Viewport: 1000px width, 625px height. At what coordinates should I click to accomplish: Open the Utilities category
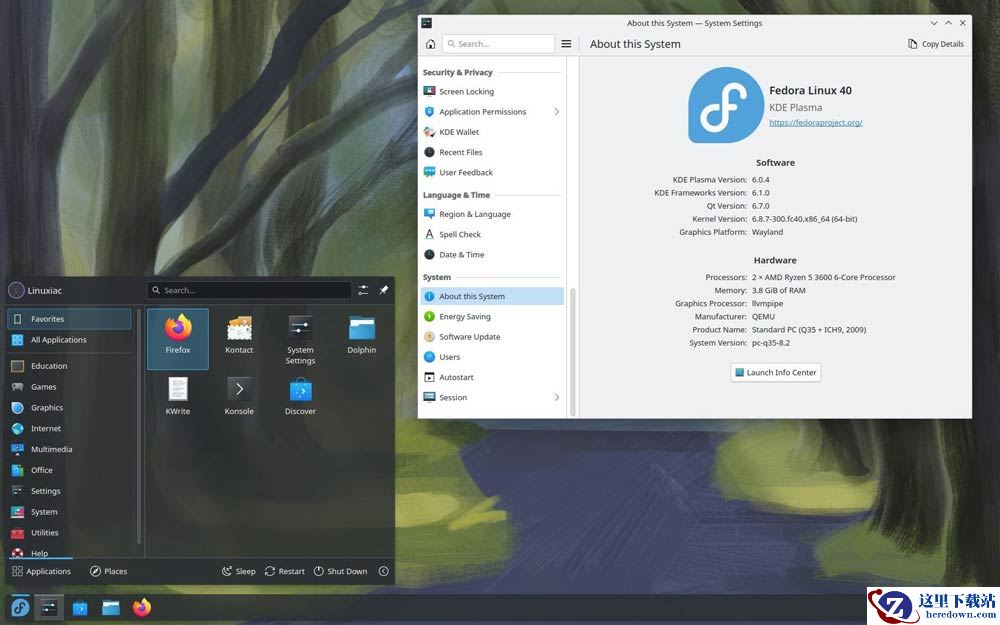click(x=69, y=533)
